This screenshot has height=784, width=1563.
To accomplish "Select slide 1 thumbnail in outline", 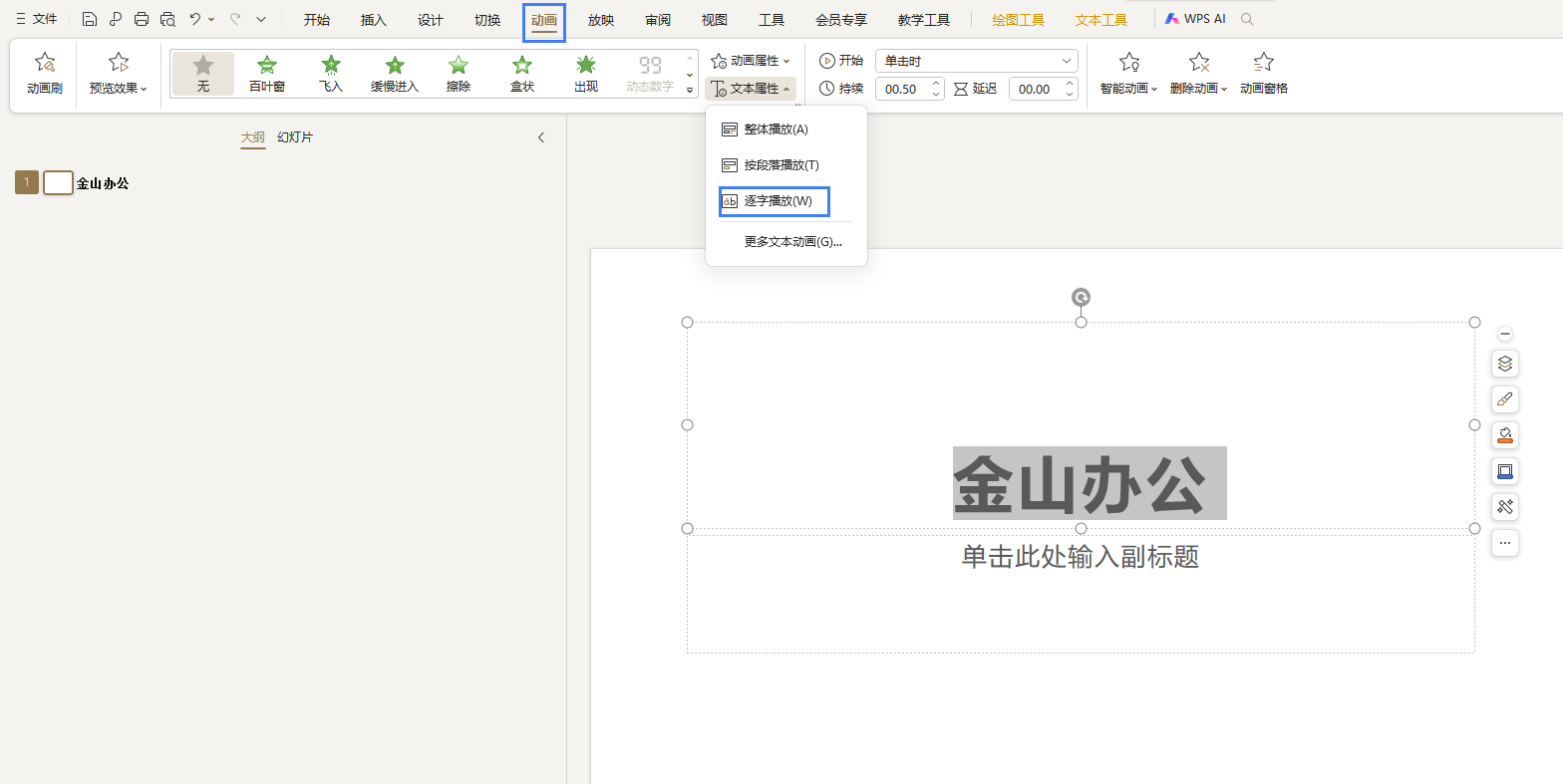I will 58,182.
